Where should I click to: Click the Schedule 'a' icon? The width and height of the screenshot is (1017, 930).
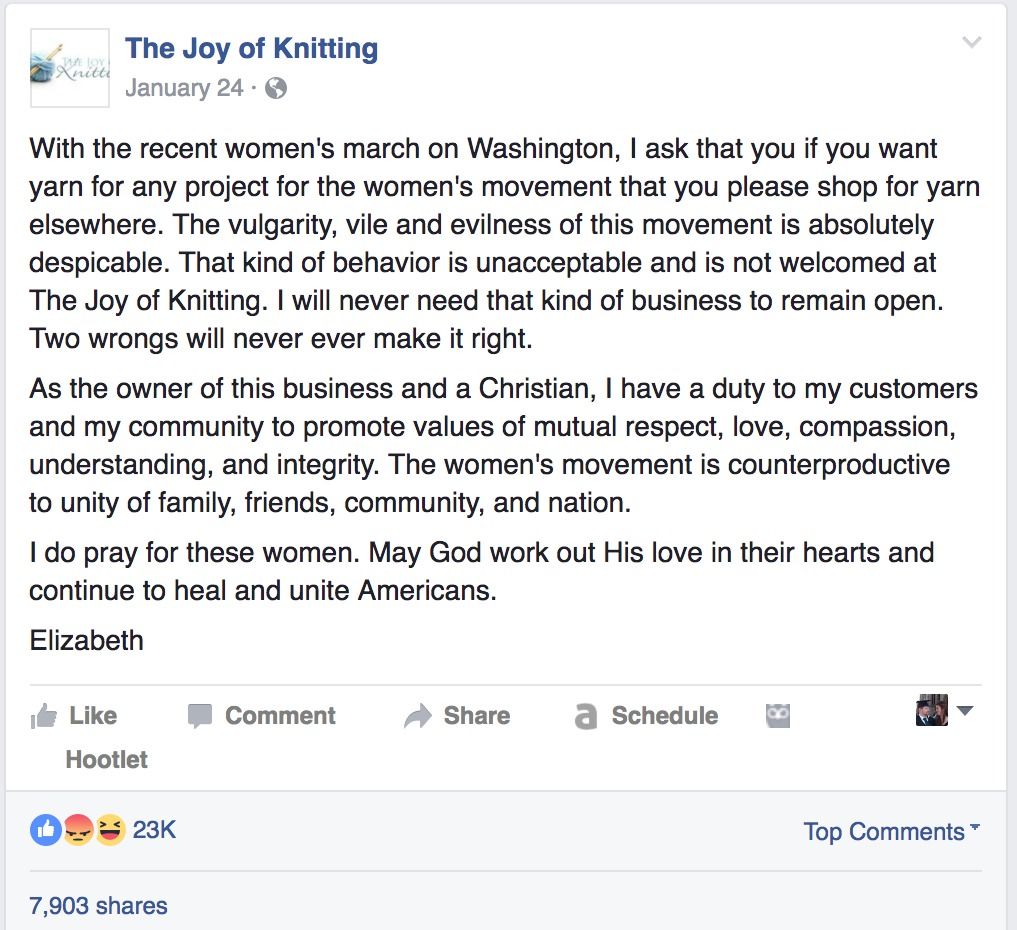tap(586, 716)
